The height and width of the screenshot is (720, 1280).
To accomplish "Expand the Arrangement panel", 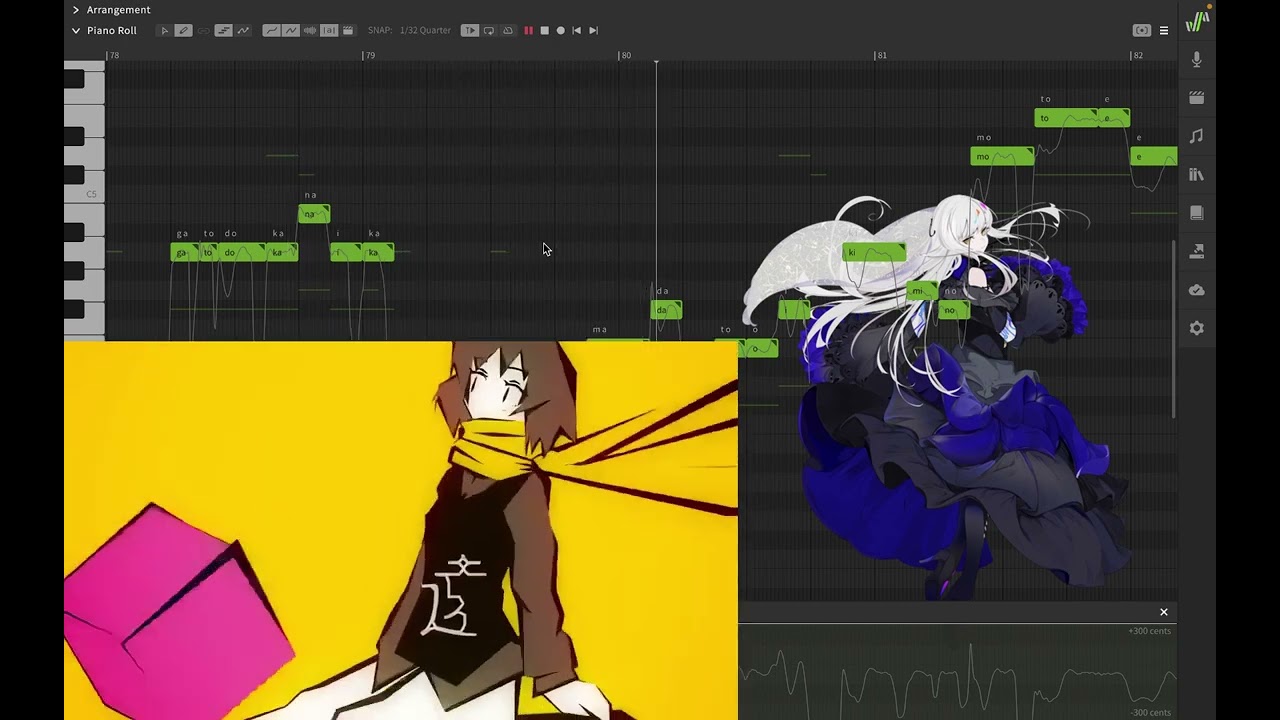I will coord(76,10).
